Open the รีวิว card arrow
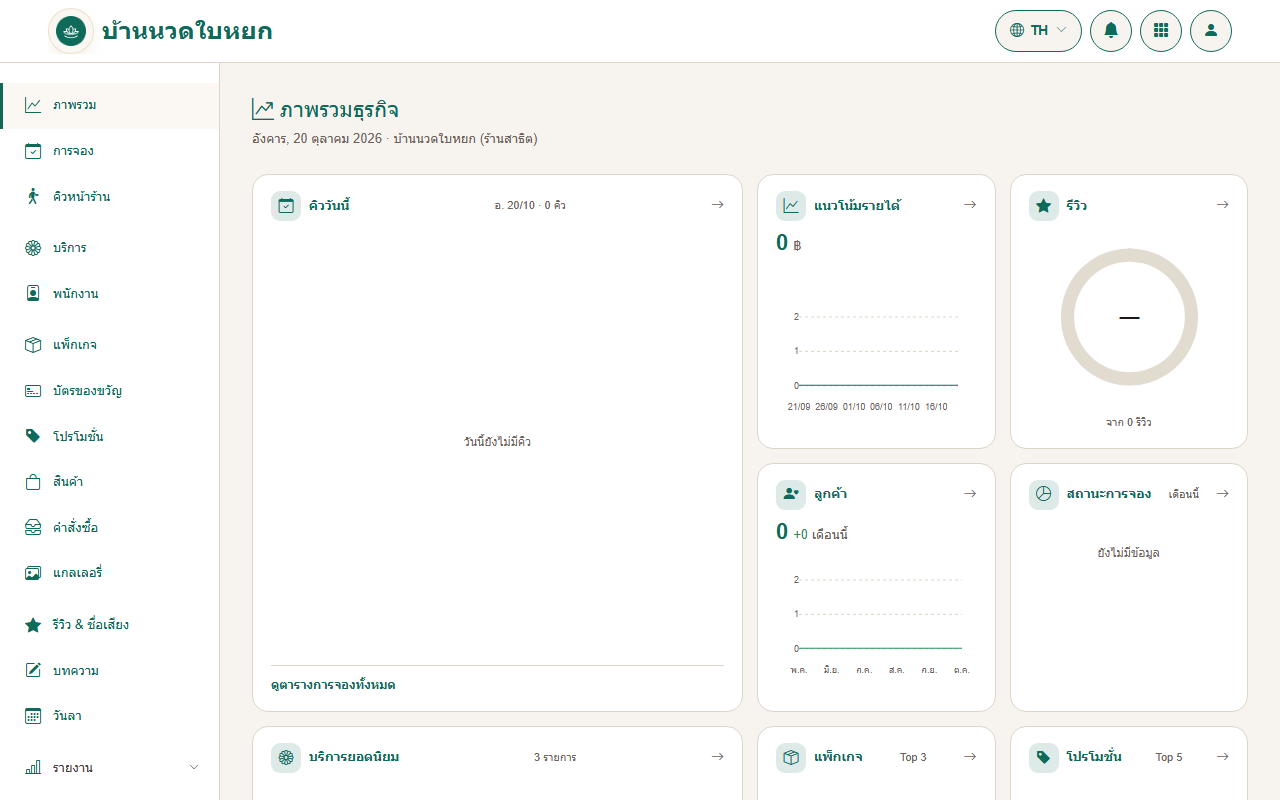1280x800 pixels. pyautogui.click(x=1222, y=205)
